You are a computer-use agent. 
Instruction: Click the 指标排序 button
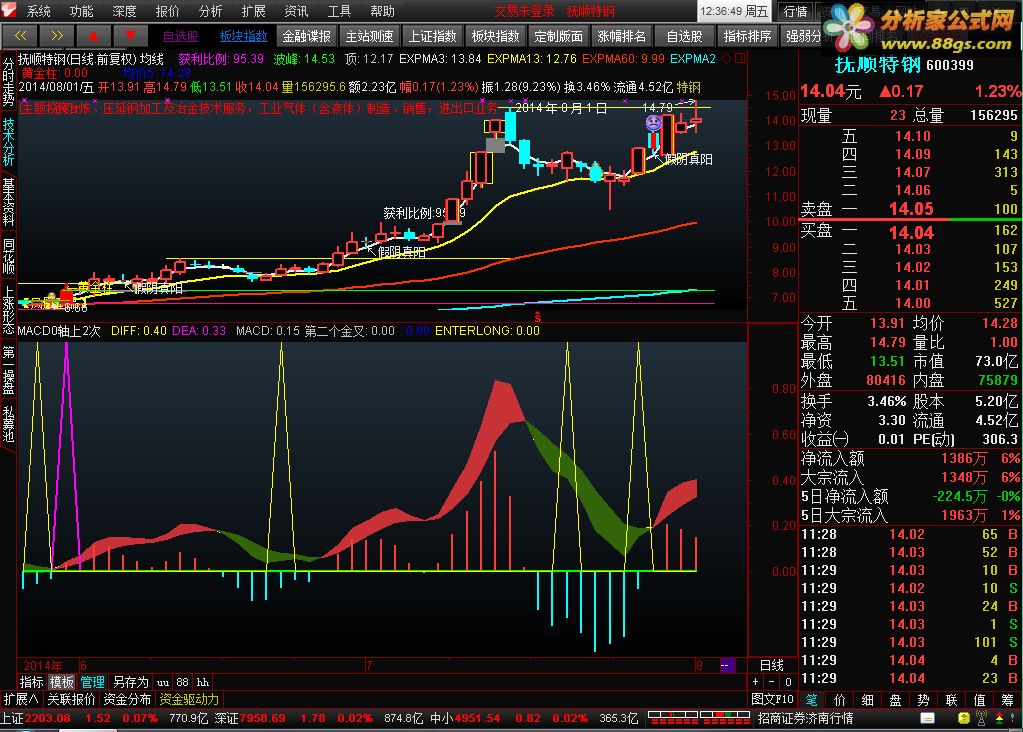point(747,36)
